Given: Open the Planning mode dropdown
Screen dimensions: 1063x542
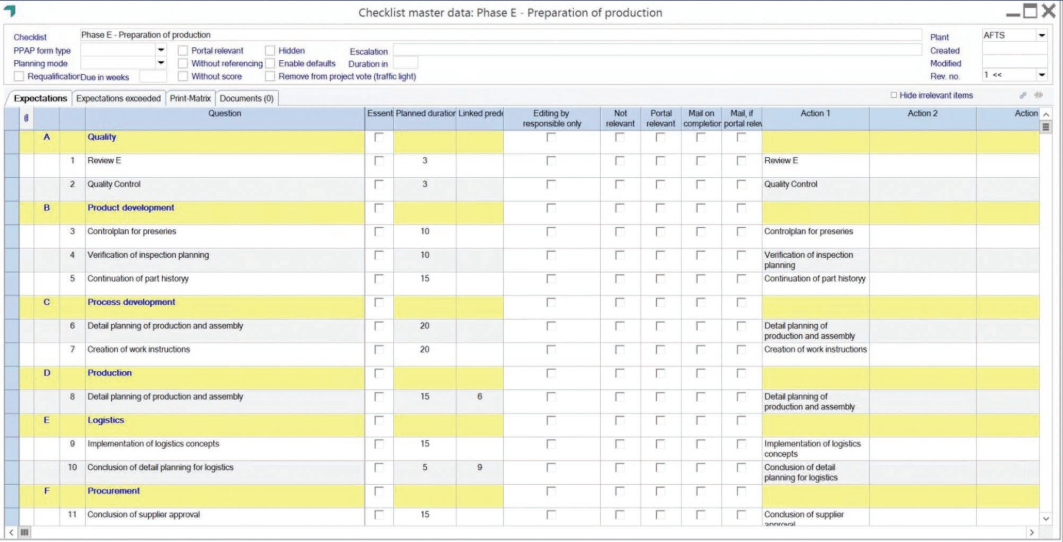Looking at the screenshot, I should pos(161,63).
